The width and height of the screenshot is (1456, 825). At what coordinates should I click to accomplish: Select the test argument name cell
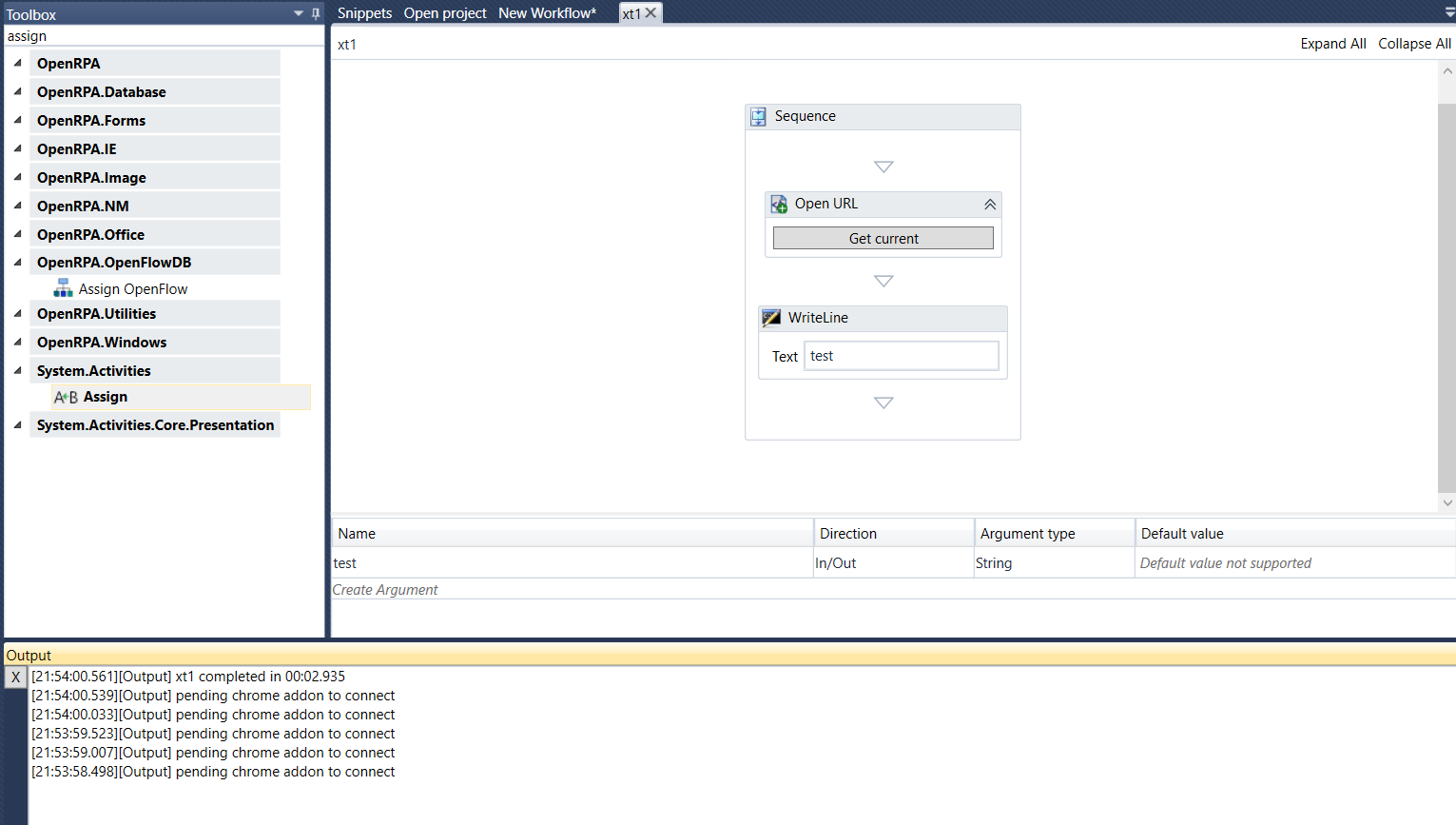(572, 563)
